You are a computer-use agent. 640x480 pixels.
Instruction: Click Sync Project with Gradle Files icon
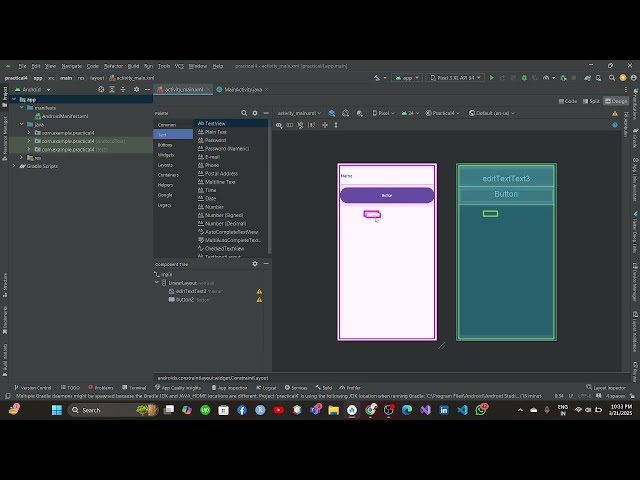coord(587,78)
